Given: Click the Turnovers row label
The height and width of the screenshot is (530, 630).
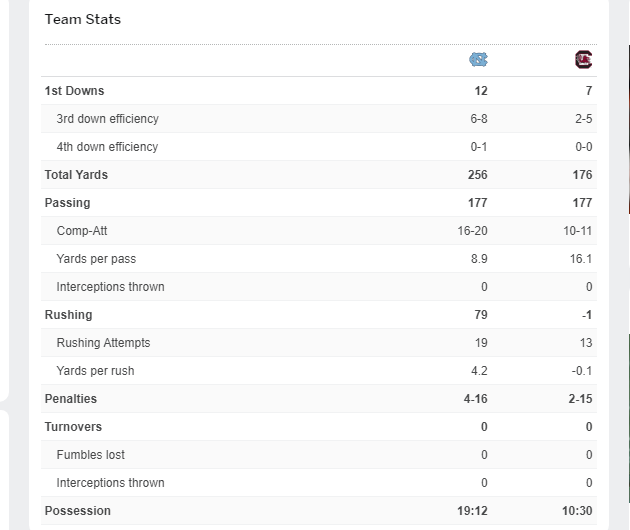Looking at the screenshot, I should (73, 427).
